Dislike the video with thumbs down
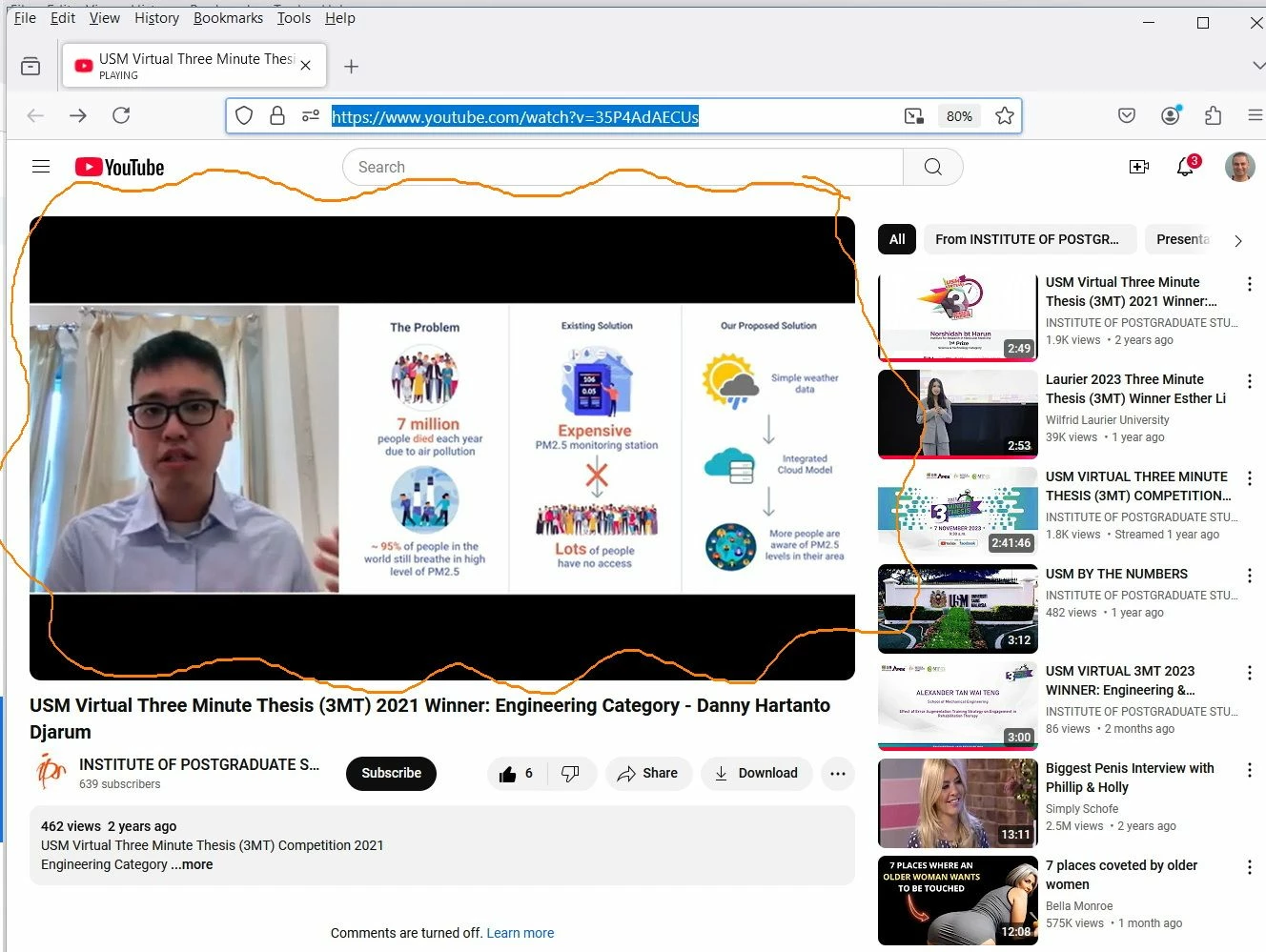The width and height of the screenshot is (1266, 952). tap(571, 773)
